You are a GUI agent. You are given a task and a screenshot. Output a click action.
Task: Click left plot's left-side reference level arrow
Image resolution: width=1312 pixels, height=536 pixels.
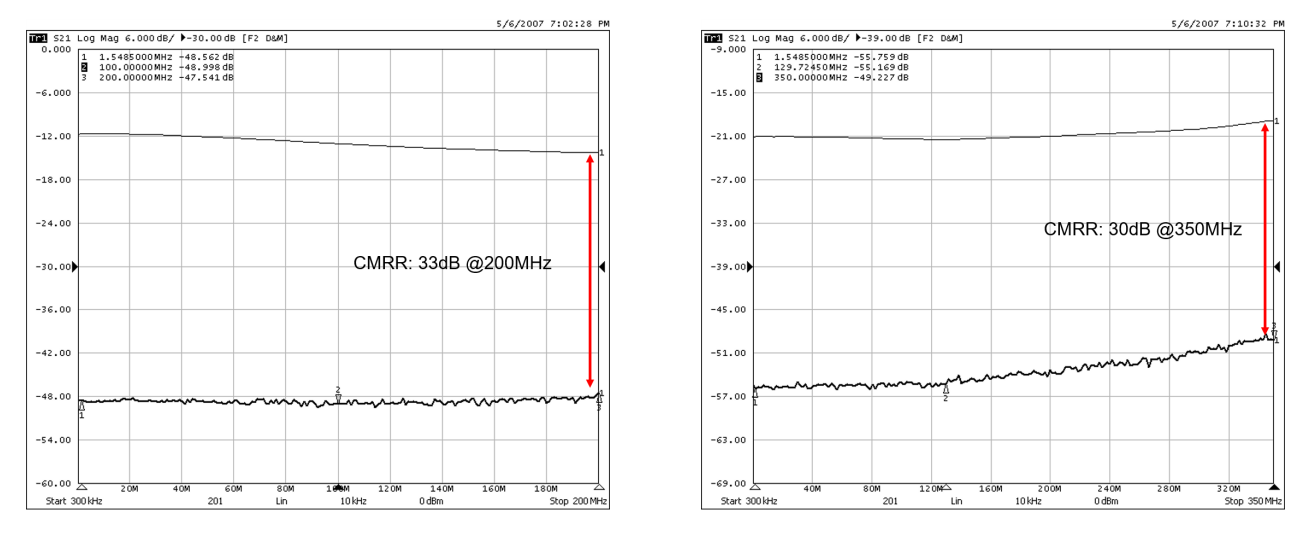point(74,267)
